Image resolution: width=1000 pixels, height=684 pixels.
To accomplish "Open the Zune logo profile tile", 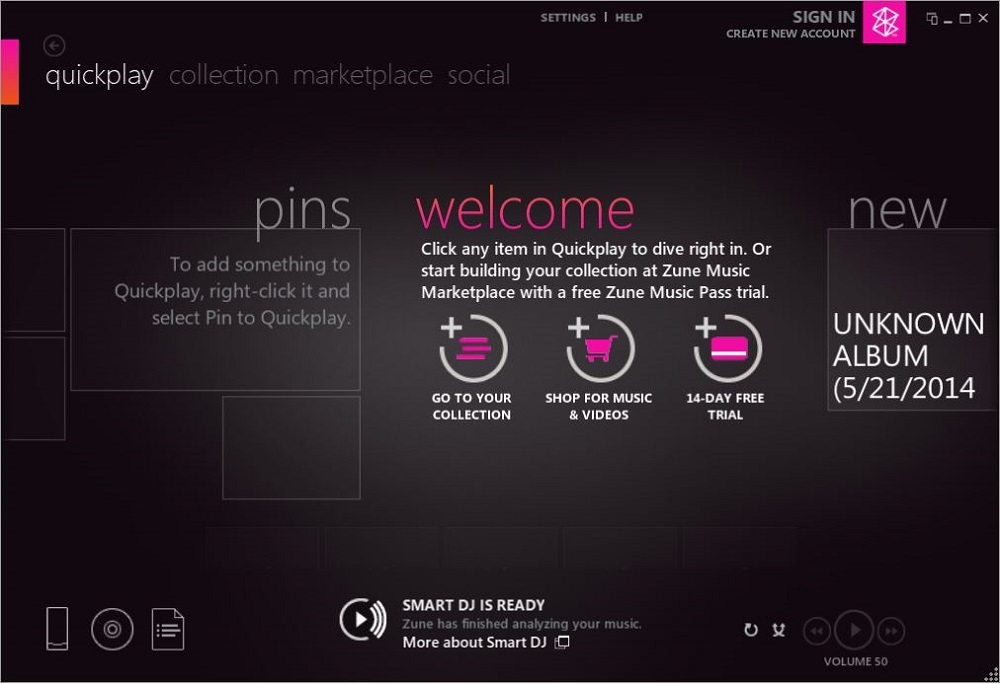I will pyautogui.click(x=884, y=22).
